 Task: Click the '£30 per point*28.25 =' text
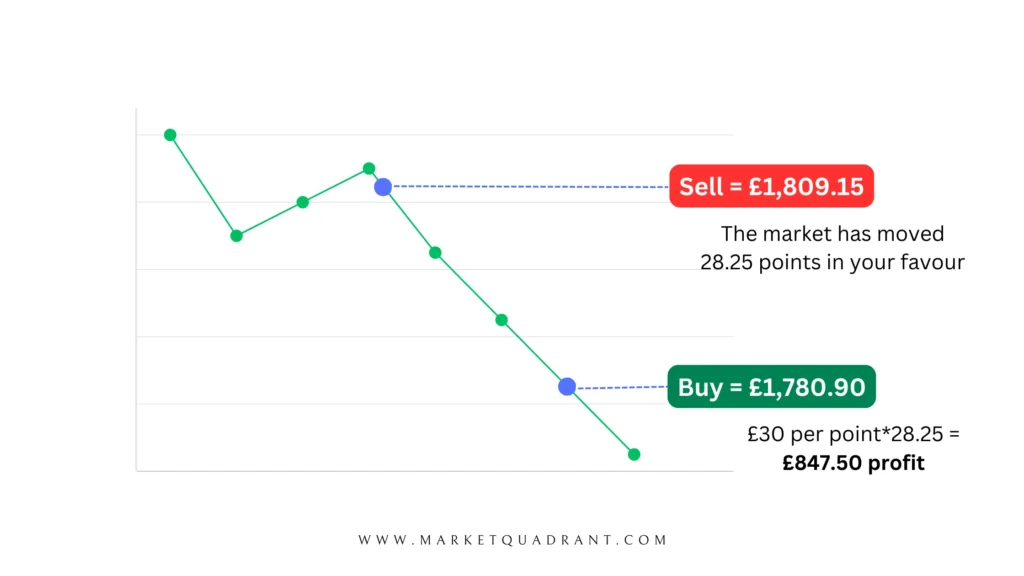[854, 434]
